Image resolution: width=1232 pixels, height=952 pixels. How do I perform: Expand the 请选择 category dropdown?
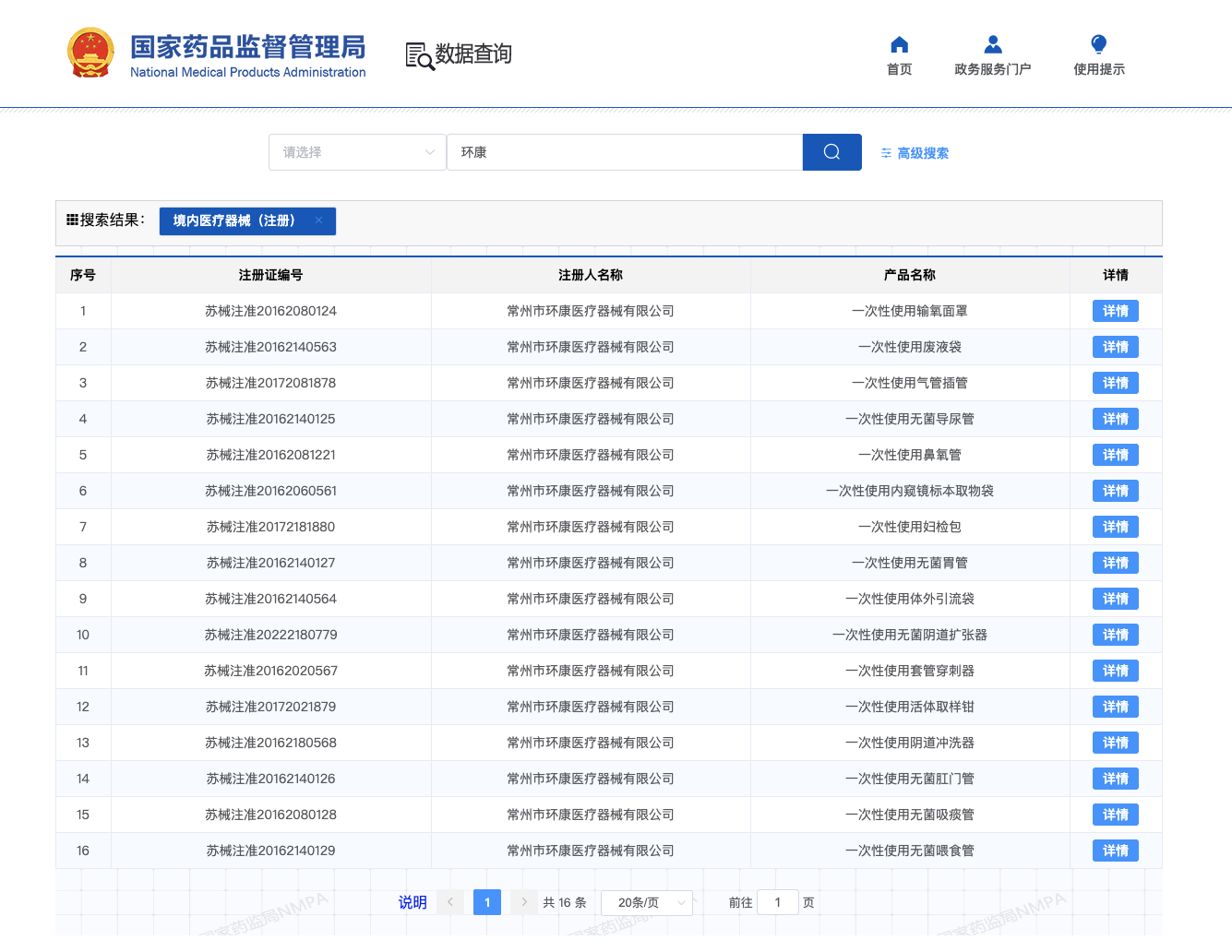pyautogui.click(x=357, y=152)
